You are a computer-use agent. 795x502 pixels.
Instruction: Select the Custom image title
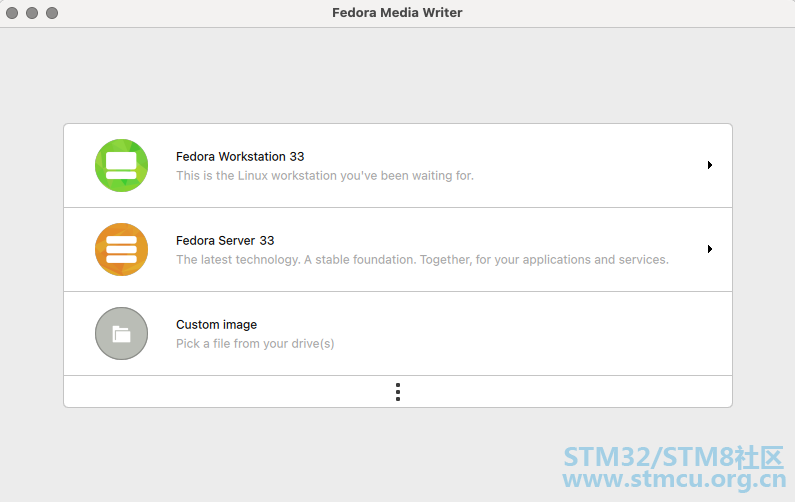(x=216, y=325)
